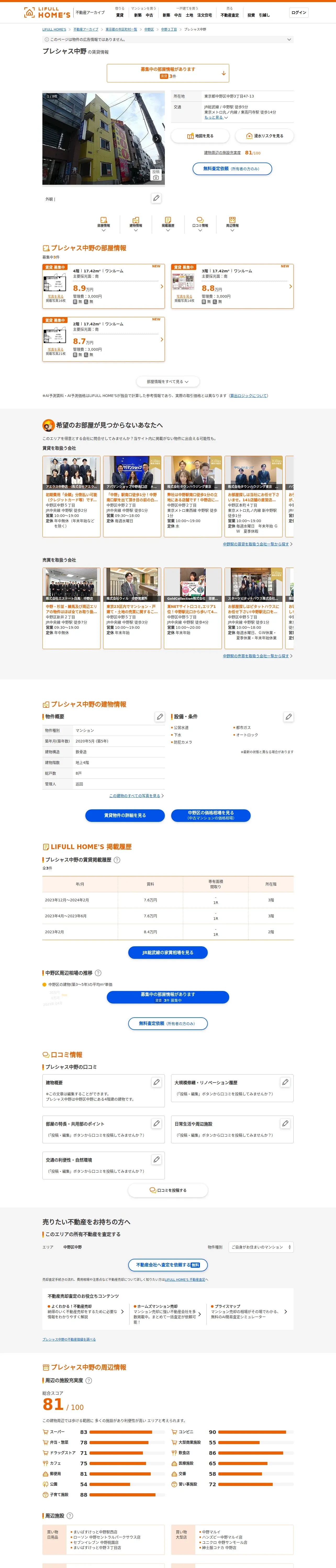336x1568 pixels.
Task: Open 賃貸 in the header navigation
Action: (x=120, y=15)
